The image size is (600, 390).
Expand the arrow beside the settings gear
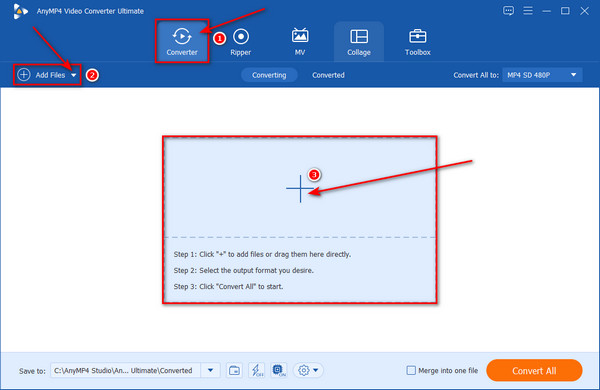click(x=316, y=370)
